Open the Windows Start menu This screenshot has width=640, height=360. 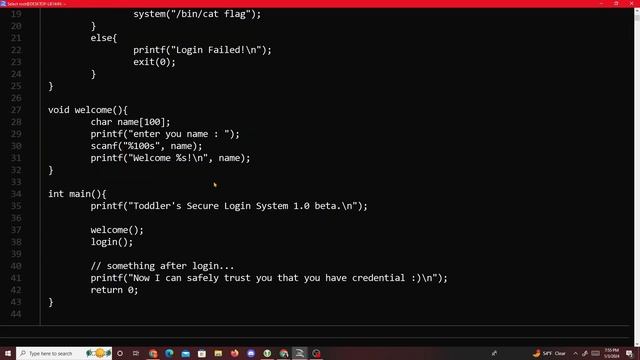coord(8,353)
